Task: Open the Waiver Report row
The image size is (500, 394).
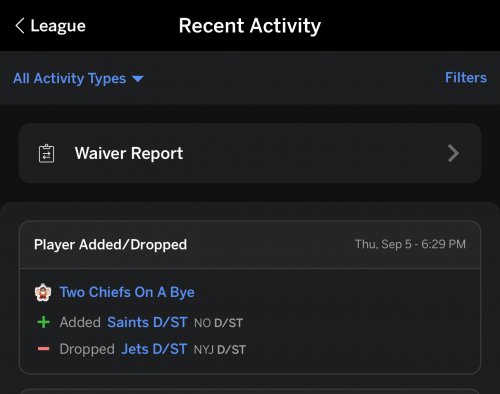Action: 250,153
